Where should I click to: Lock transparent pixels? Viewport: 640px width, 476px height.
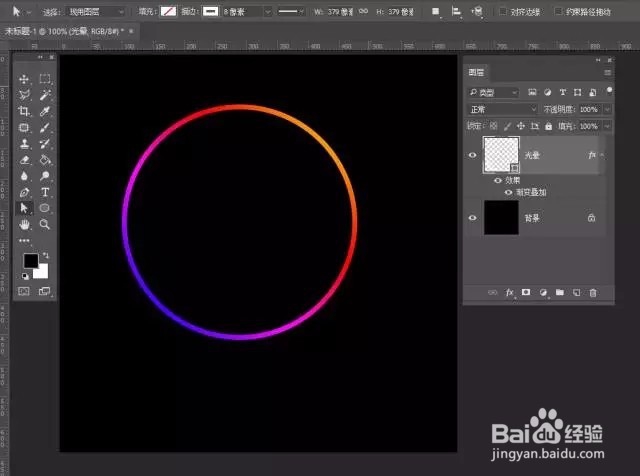pyautogui.click(x=493, y=126)
